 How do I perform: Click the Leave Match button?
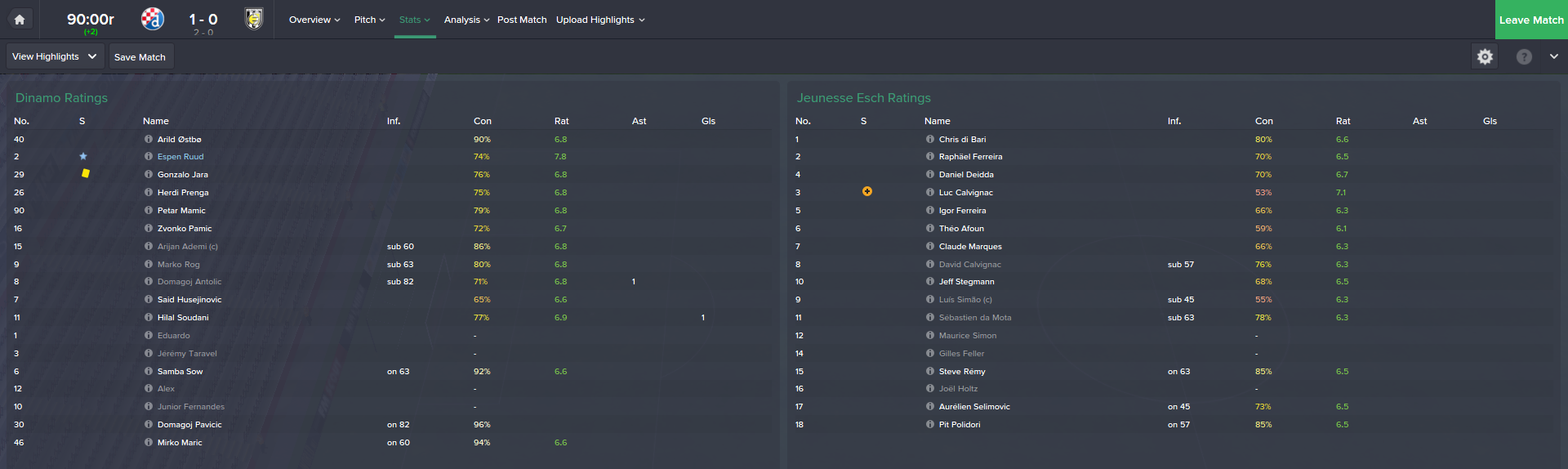tap(1530, 20)
